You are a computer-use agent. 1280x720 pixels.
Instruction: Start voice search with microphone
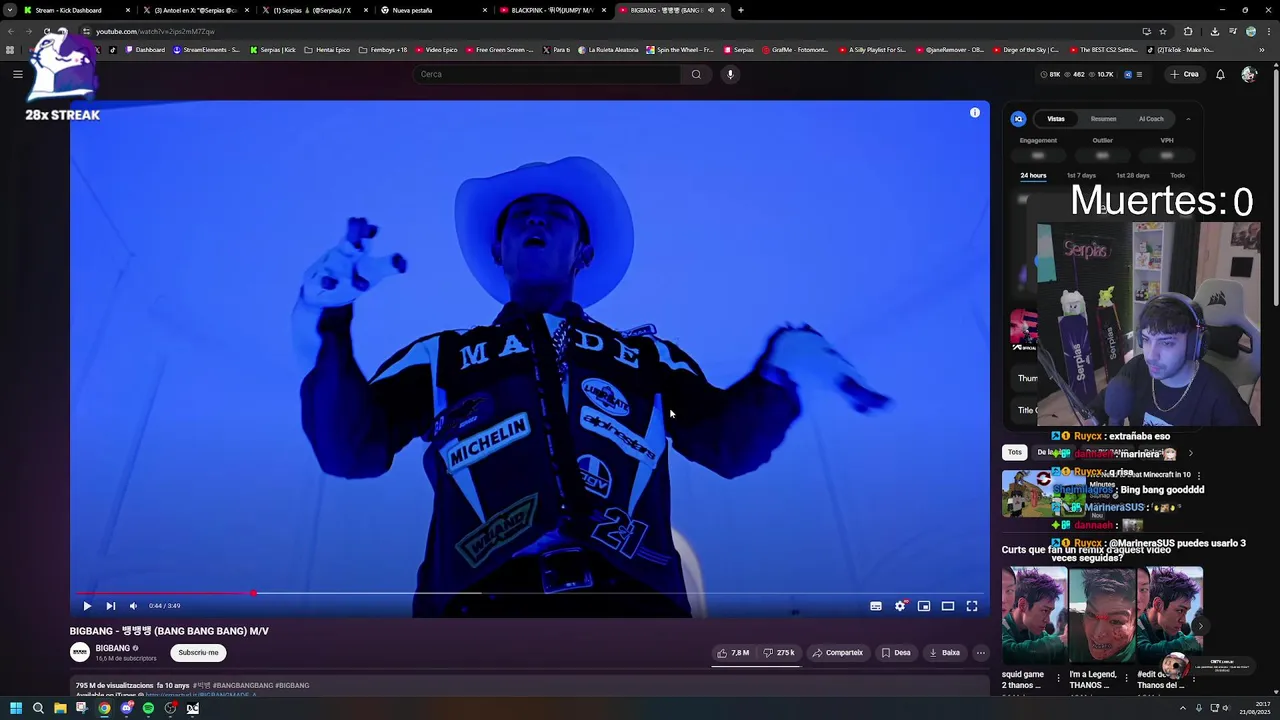coord(730,74)
